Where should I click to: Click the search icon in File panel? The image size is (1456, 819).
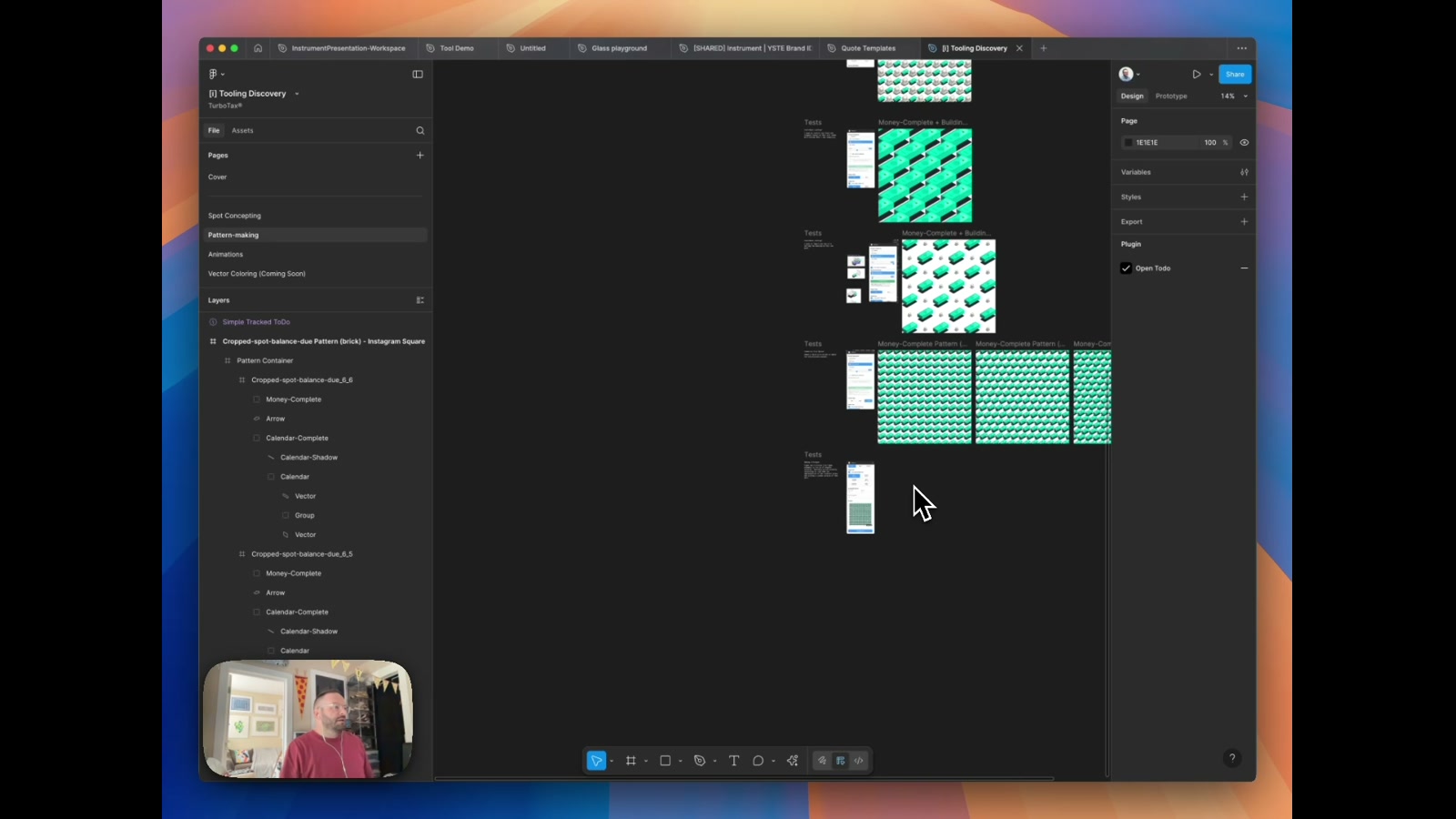pyautogui.click(x=420, y=131)
